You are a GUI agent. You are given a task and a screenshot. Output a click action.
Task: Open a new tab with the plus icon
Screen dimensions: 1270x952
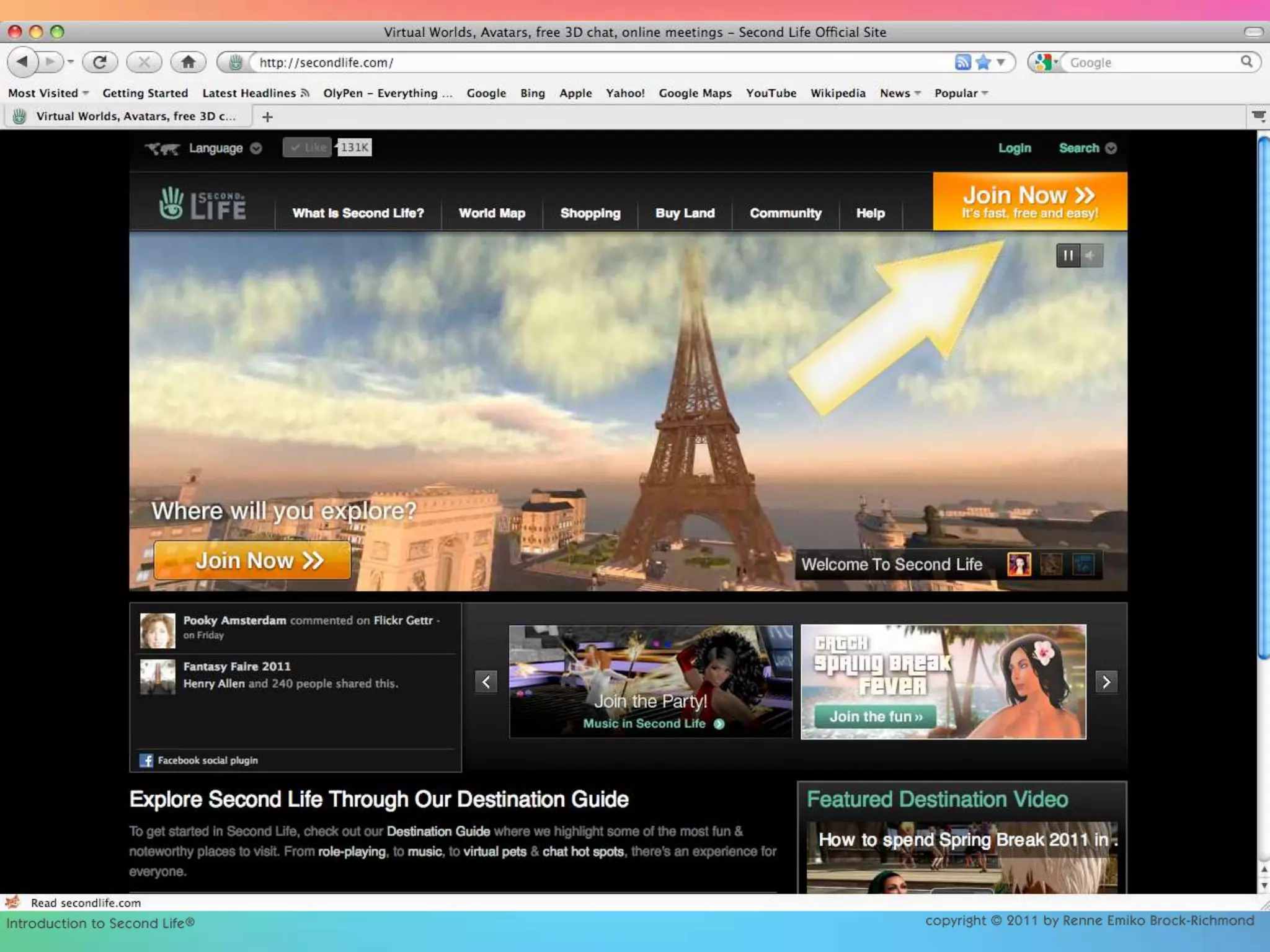[267, 117]
